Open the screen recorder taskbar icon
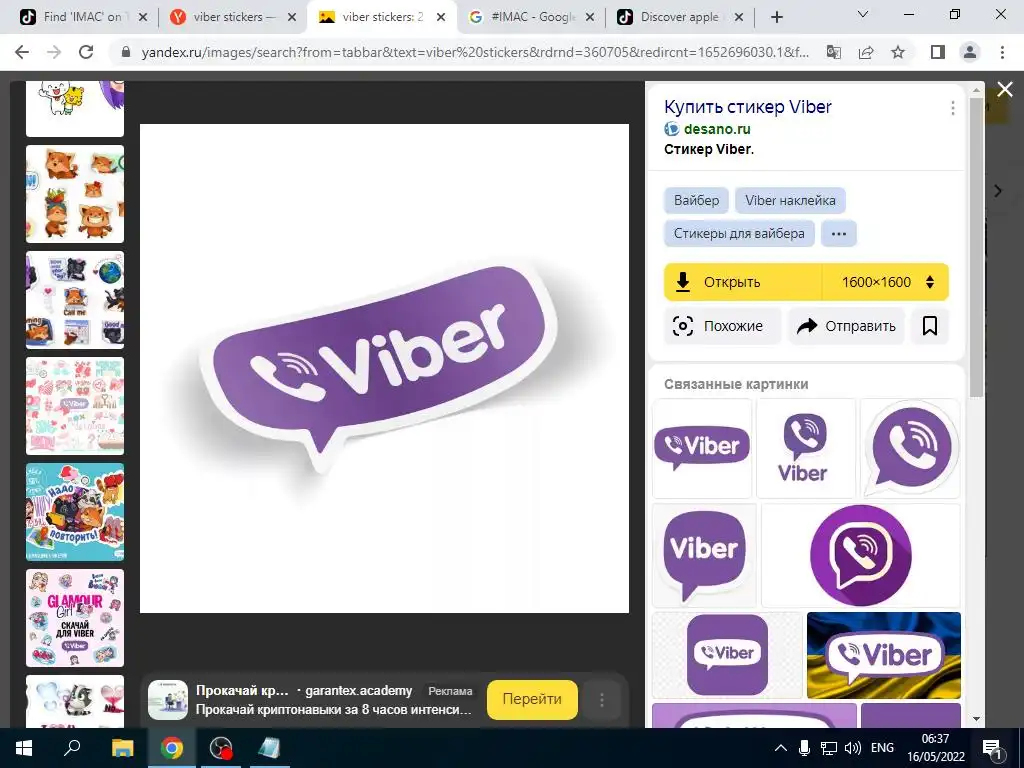 click(x=221, y=748)
